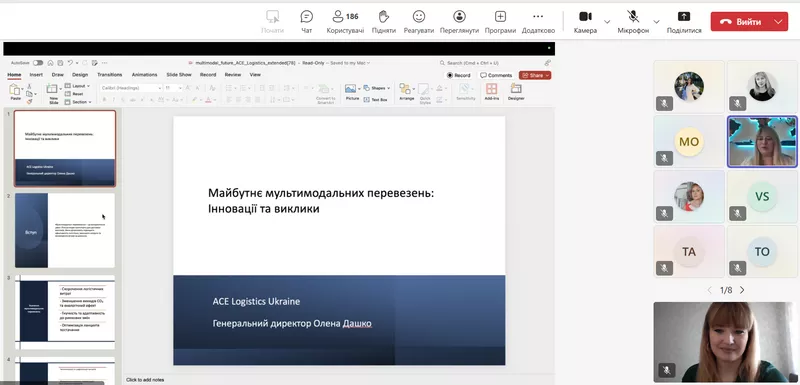Open the Чат panel in Teams
The width and height of the screenshot is (800, 385).
click(x=307, y=22)
